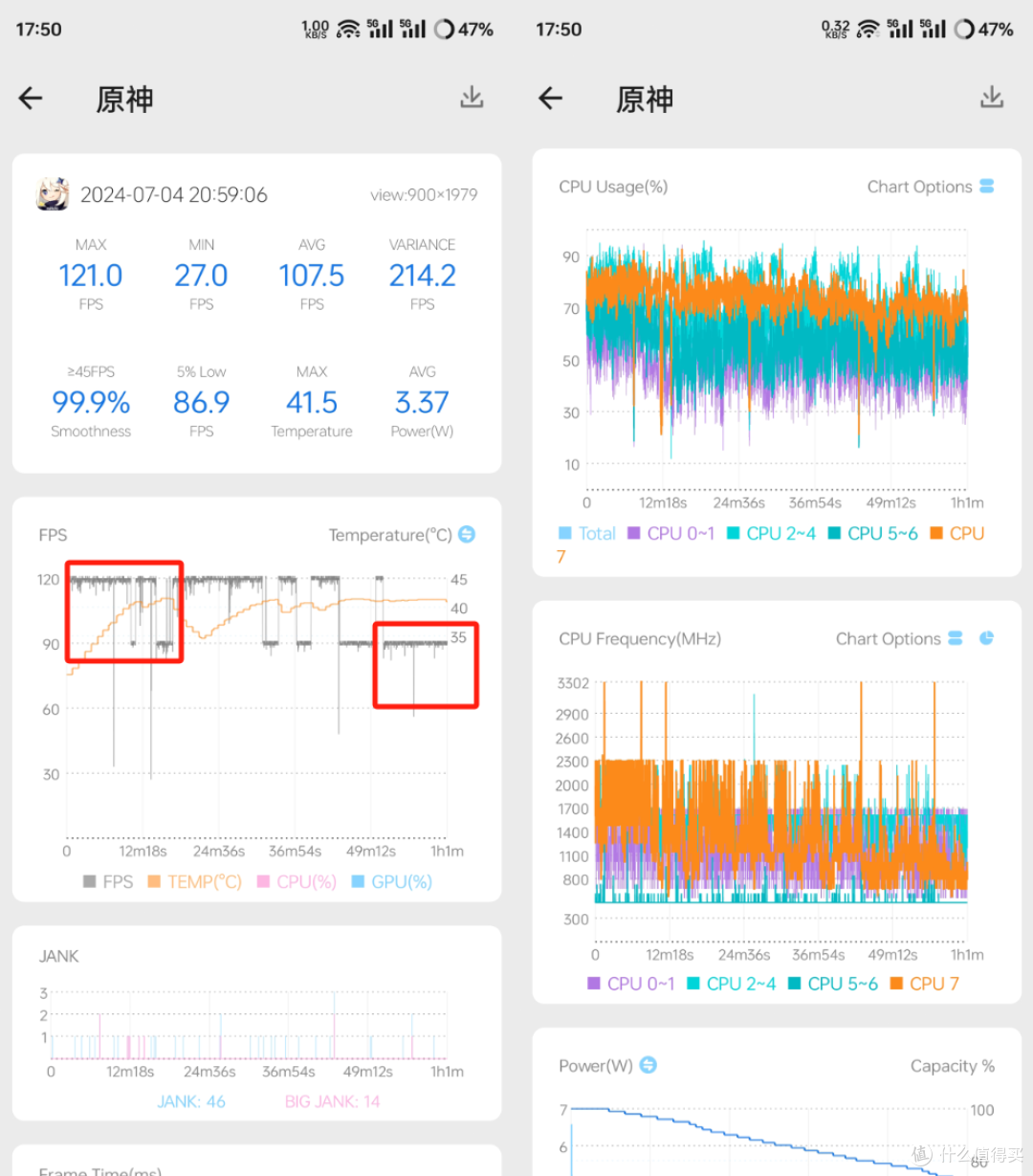Tap the download icon on left phone screen

coord(472,98)
